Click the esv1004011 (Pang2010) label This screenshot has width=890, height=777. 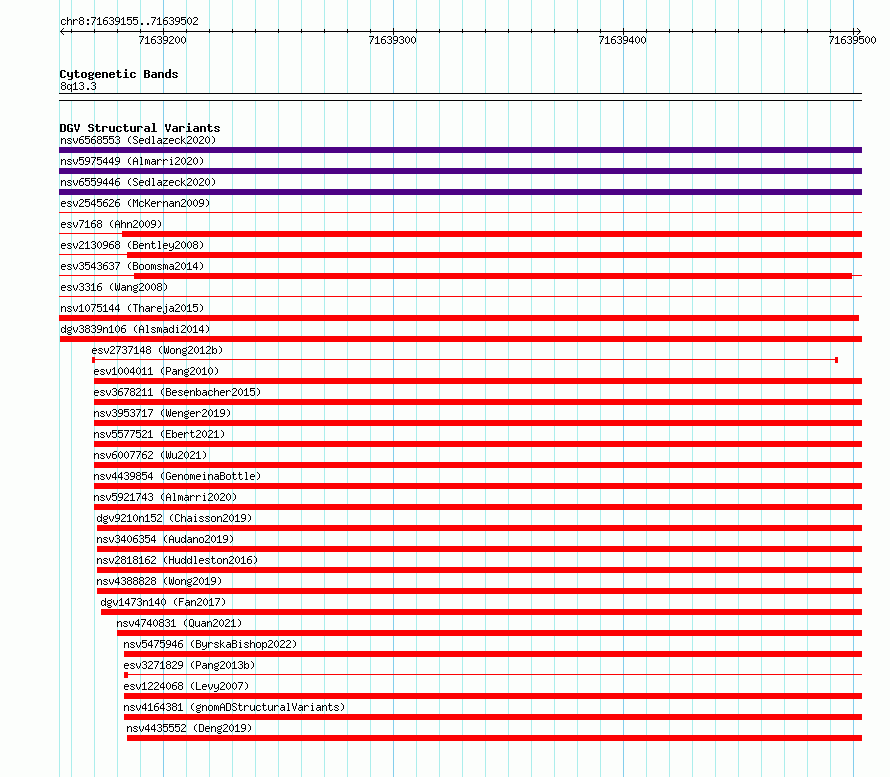point(156,371)
